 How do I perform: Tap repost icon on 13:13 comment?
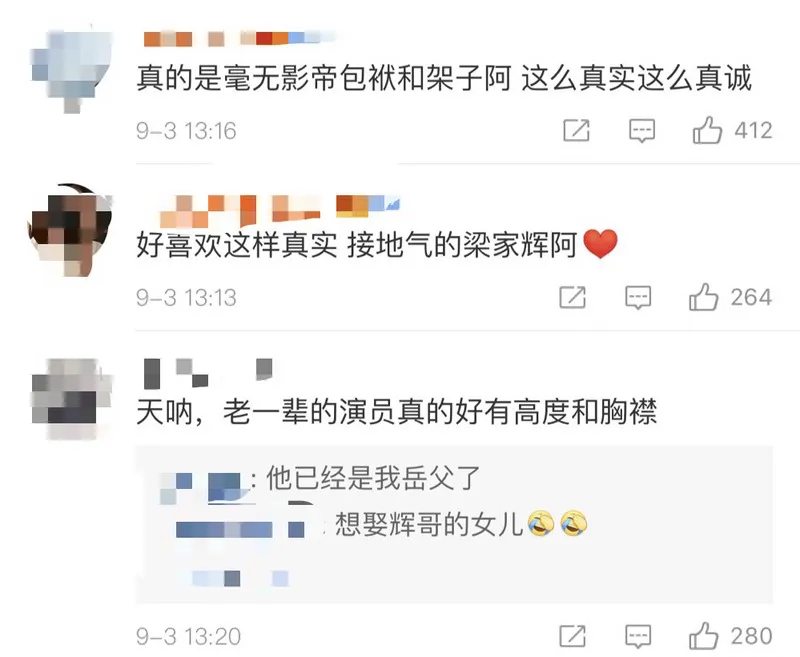572,297
